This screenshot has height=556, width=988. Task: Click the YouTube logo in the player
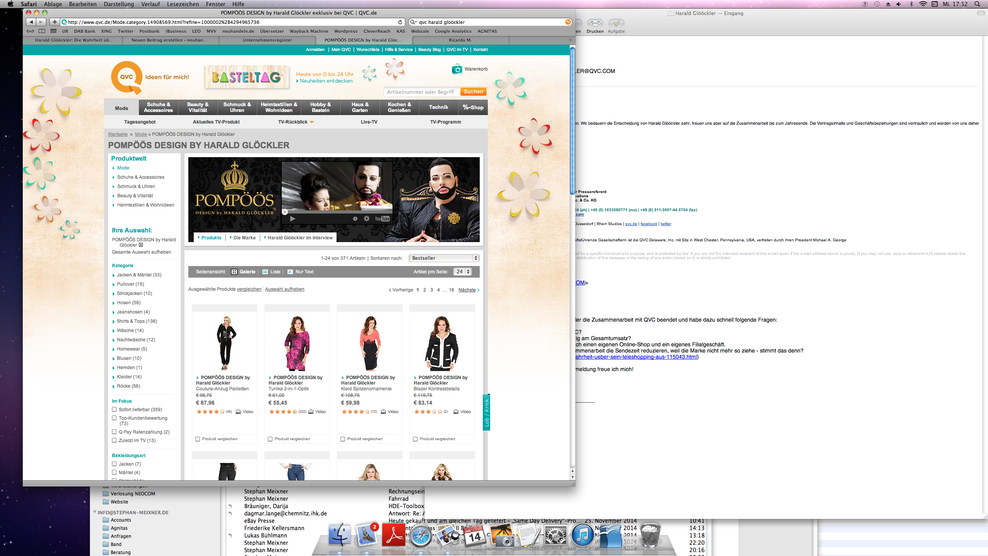382,219
